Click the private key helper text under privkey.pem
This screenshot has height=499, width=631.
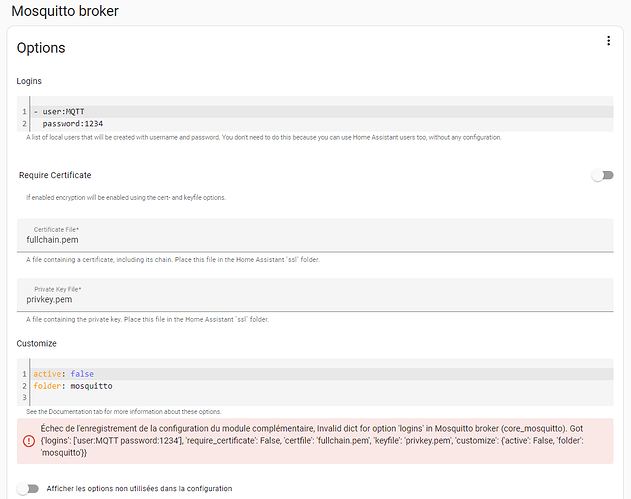[148, 320]
